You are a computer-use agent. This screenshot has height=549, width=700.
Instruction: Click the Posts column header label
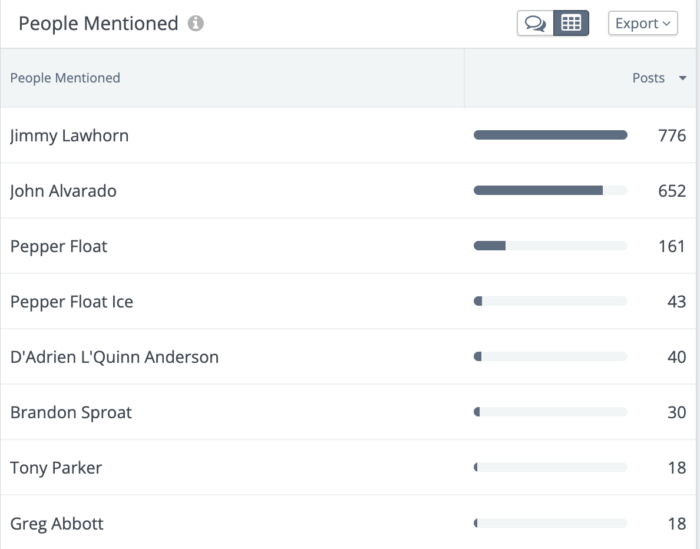pyautogui.click(x=648, y=78)
